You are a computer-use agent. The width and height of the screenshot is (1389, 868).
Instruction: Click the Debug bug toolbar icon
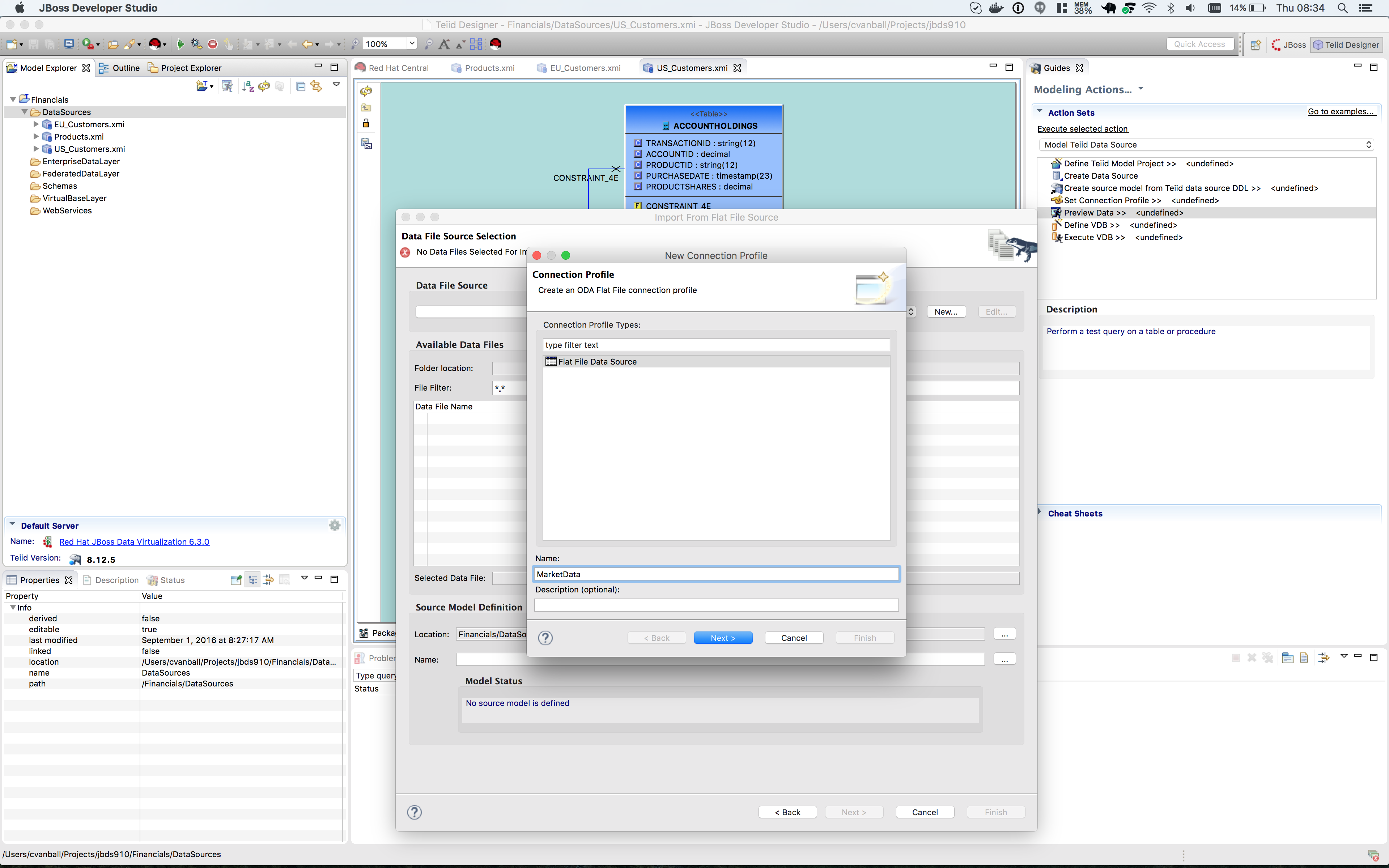click(x=196, y=44)
